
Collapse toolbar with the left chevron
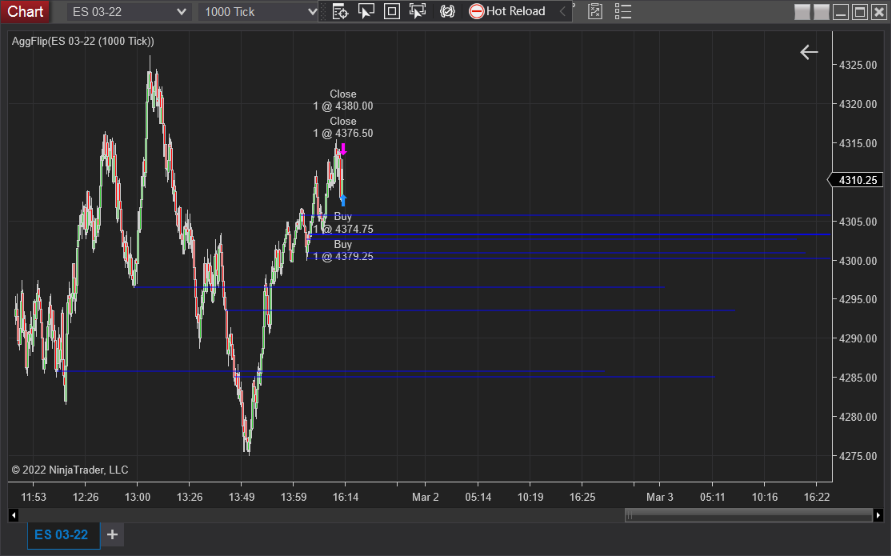tap(563, 11)
